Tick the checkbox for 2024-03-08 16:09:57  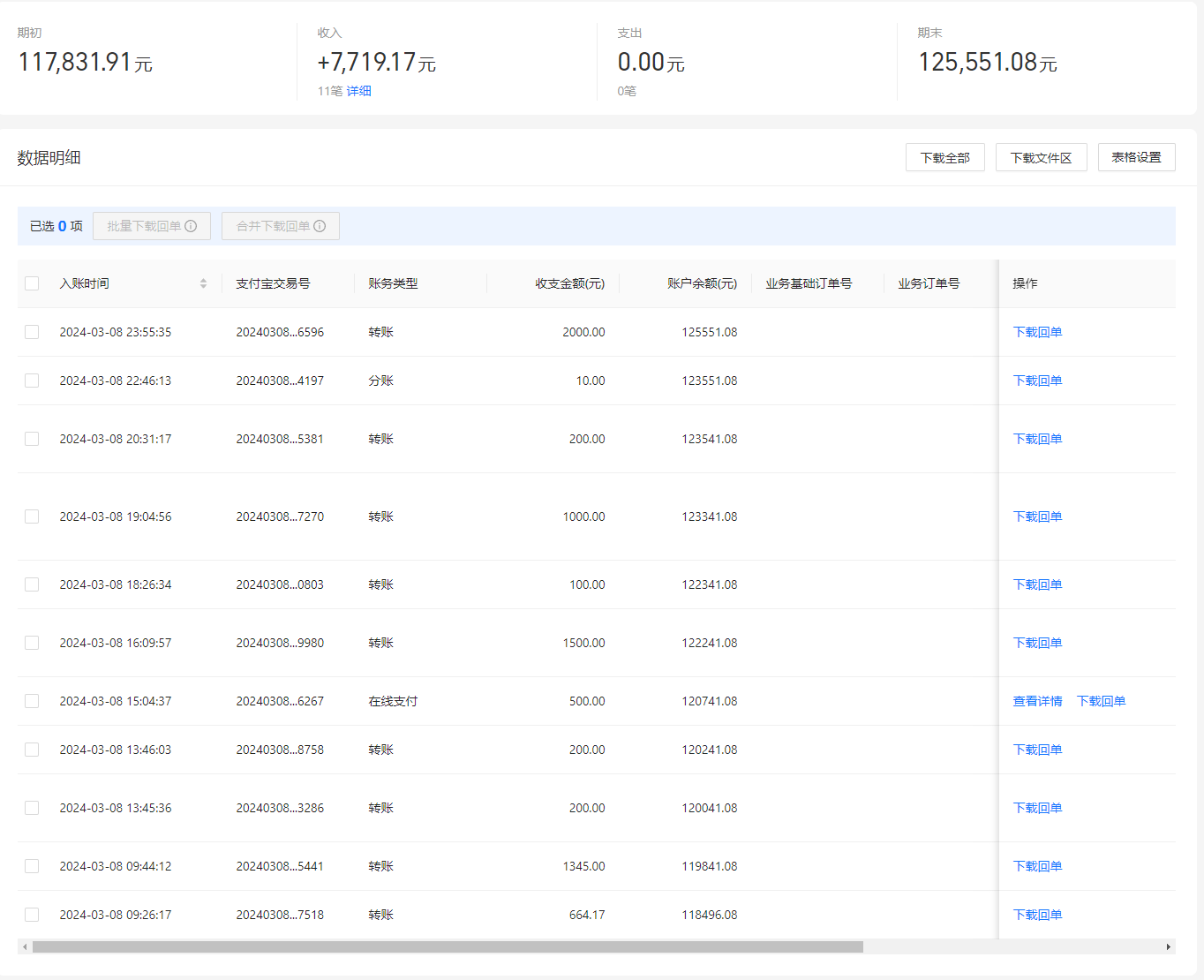[x=32, y=643]
